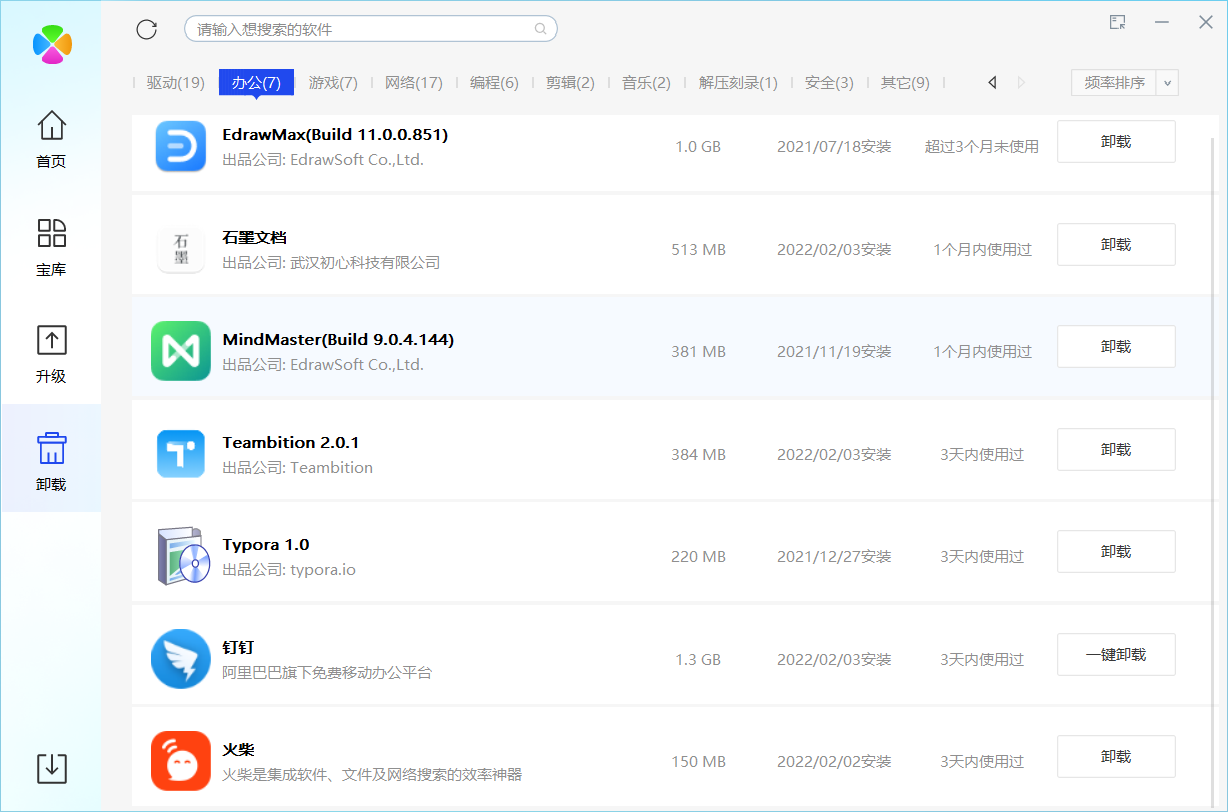Screen dimensions: 1228x812
Task: Click the 火柴是集成软件 description text
Action: [372, 775]
